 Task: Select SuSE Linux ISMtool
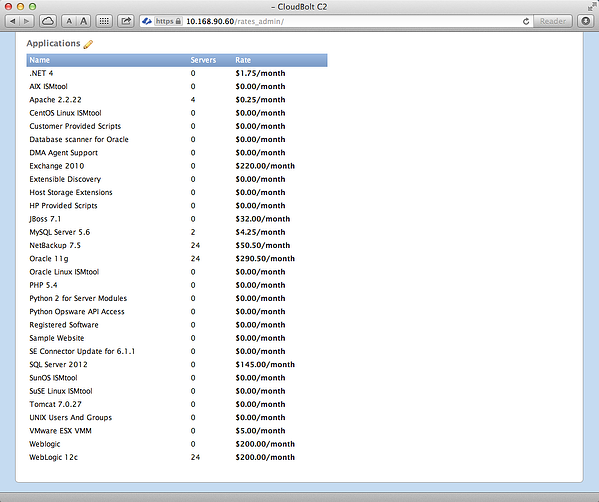pyautogui.click(x=61, y=391)
